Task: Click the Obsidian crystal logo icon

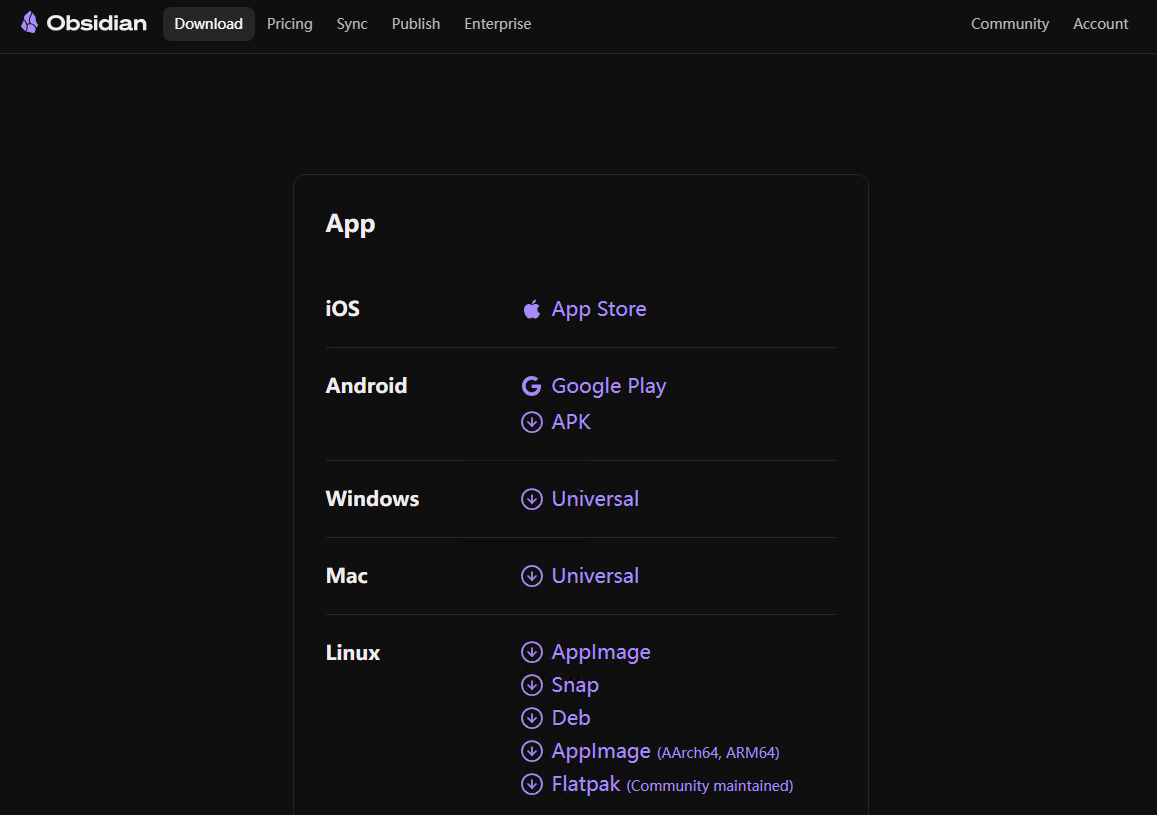Action: pos(30,23)
